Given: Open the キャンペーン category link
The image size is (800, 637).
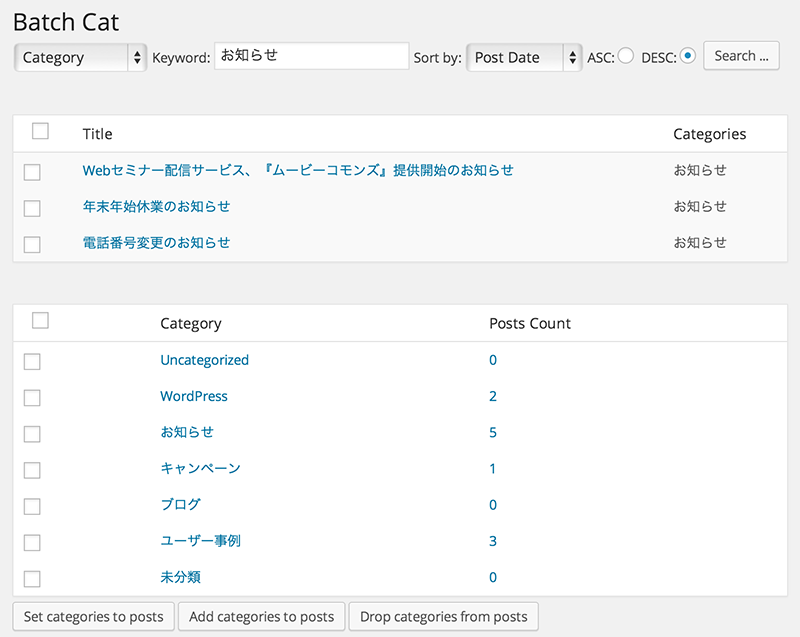Looking at the screenshot, I should [x=201, y=468].
